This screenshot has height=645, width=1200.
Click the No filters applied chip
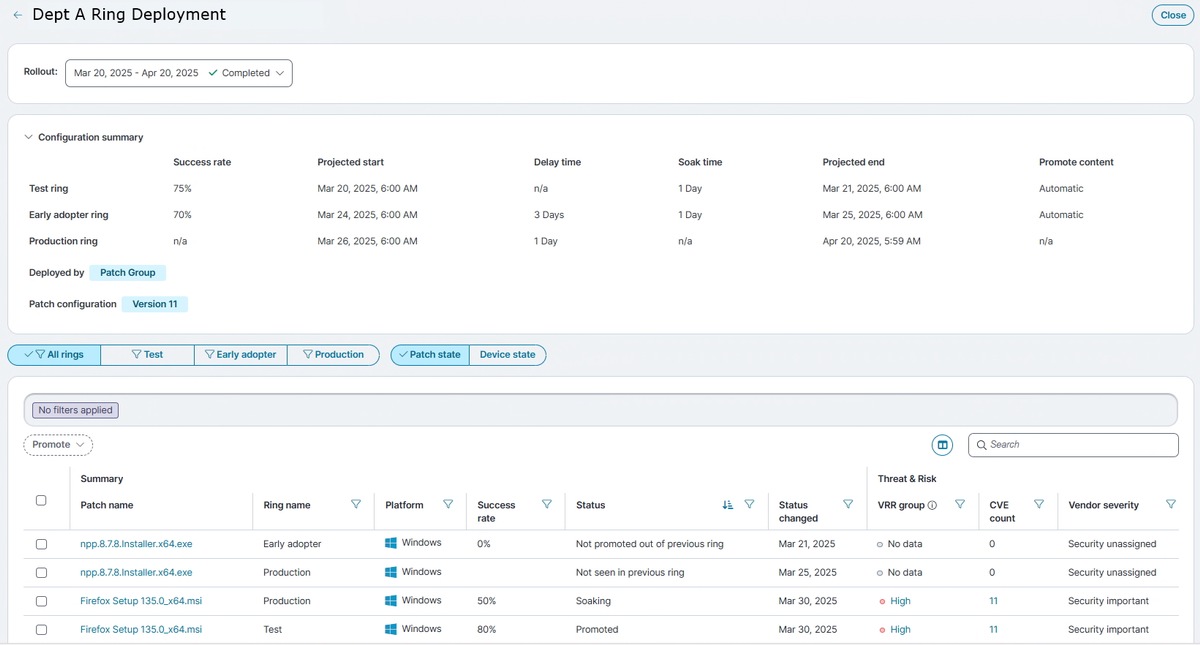(75, 410)
